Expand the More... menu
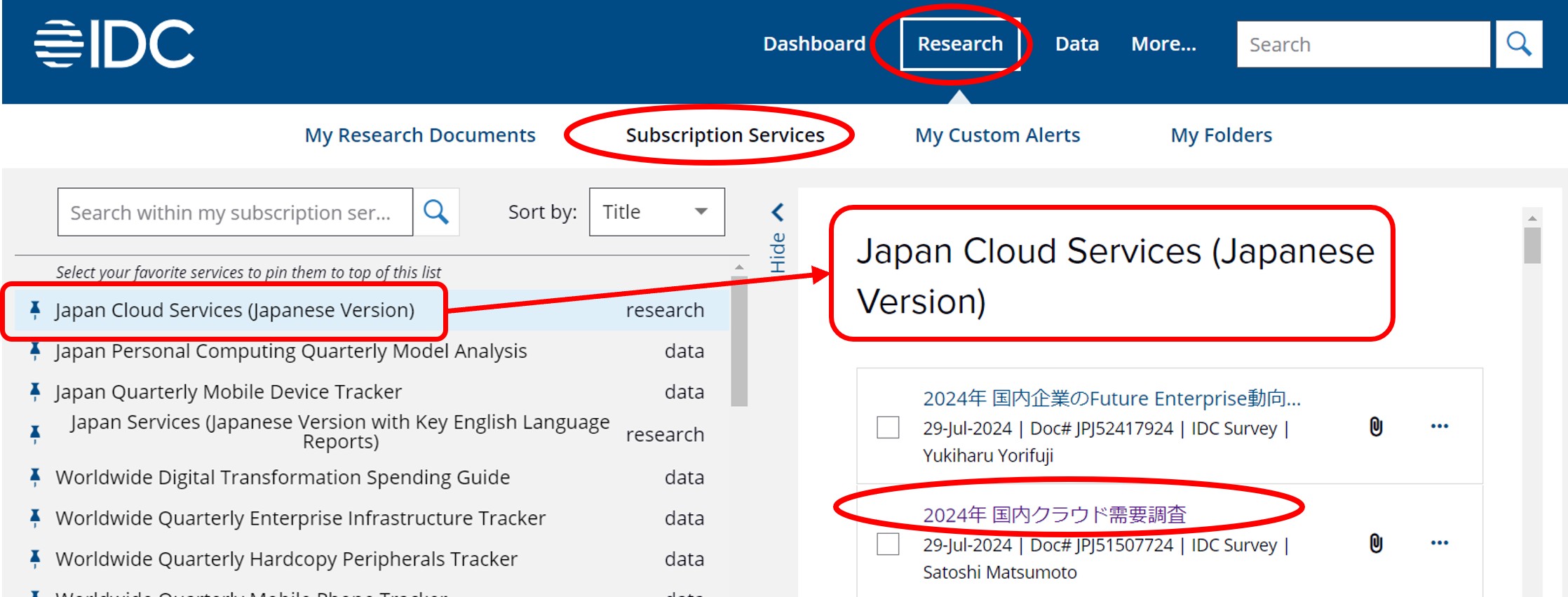The height and width of the screenshot is (597, 1568). click(x=1164, y=44)
